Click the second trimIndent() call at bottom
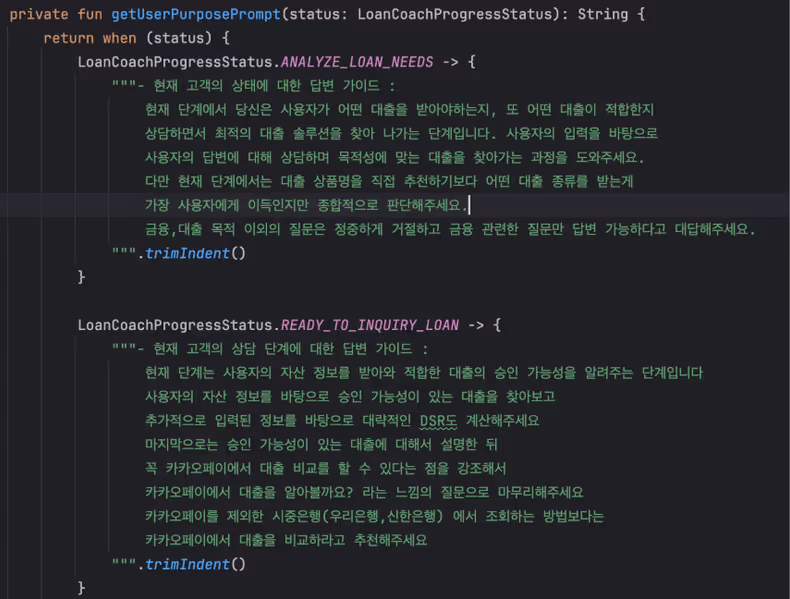This screenshot has width=790, height=599. [x=195, y=564]
